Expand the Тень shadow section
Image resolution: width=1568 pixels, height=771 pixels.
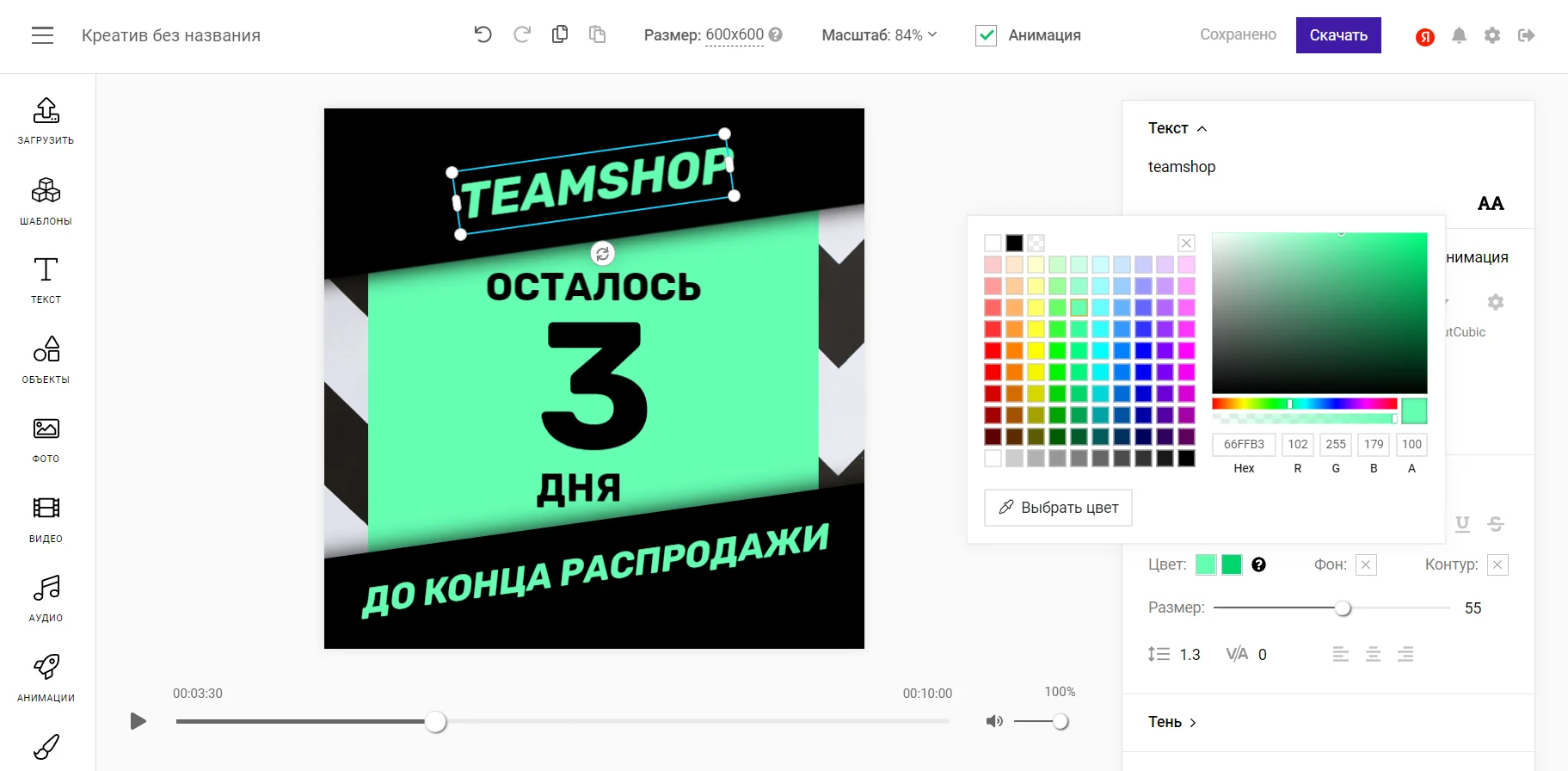[1172, 722]
